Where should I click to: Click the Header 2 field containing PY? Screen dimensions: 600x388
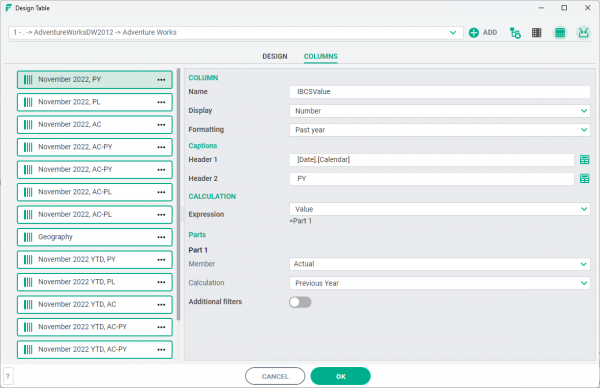coord(432,179)
